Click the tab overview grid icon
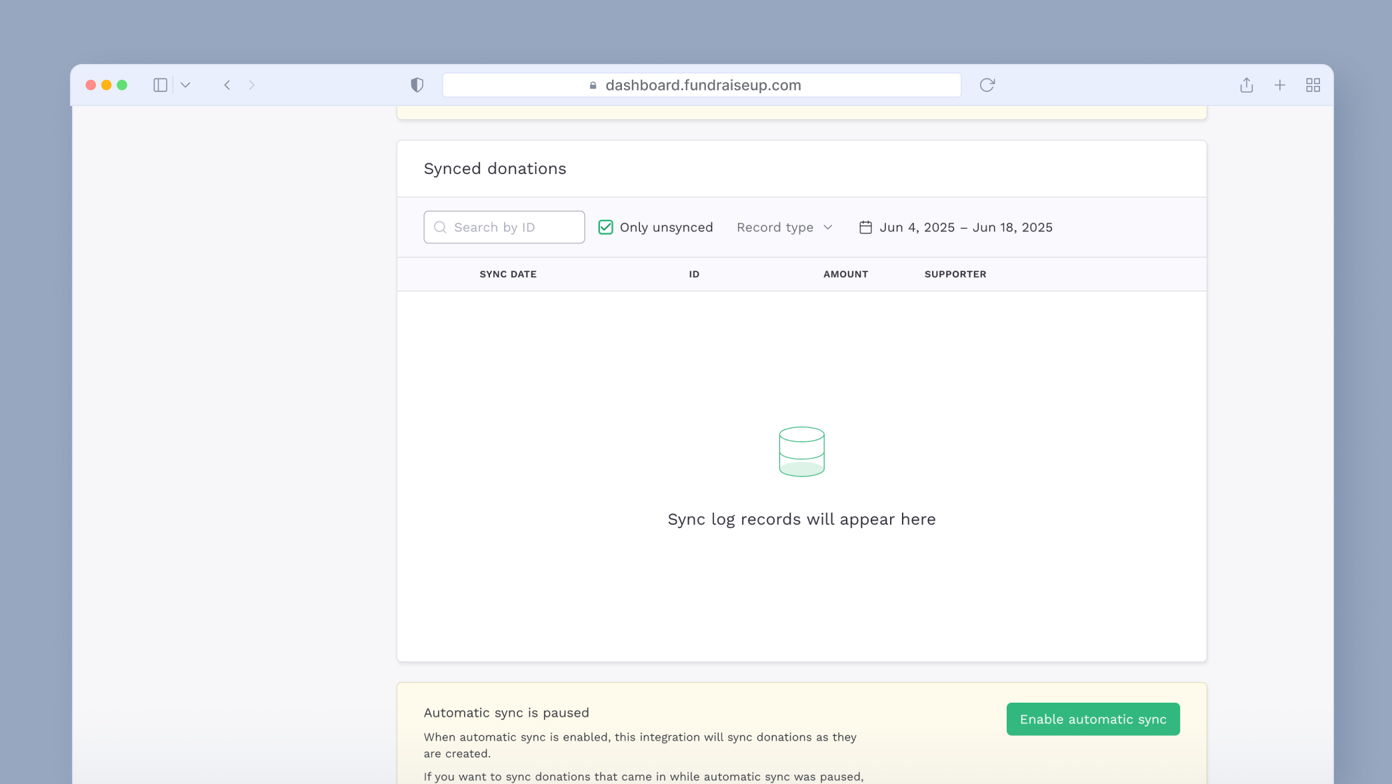The image size is (1392, 784). coord(1313,85)
